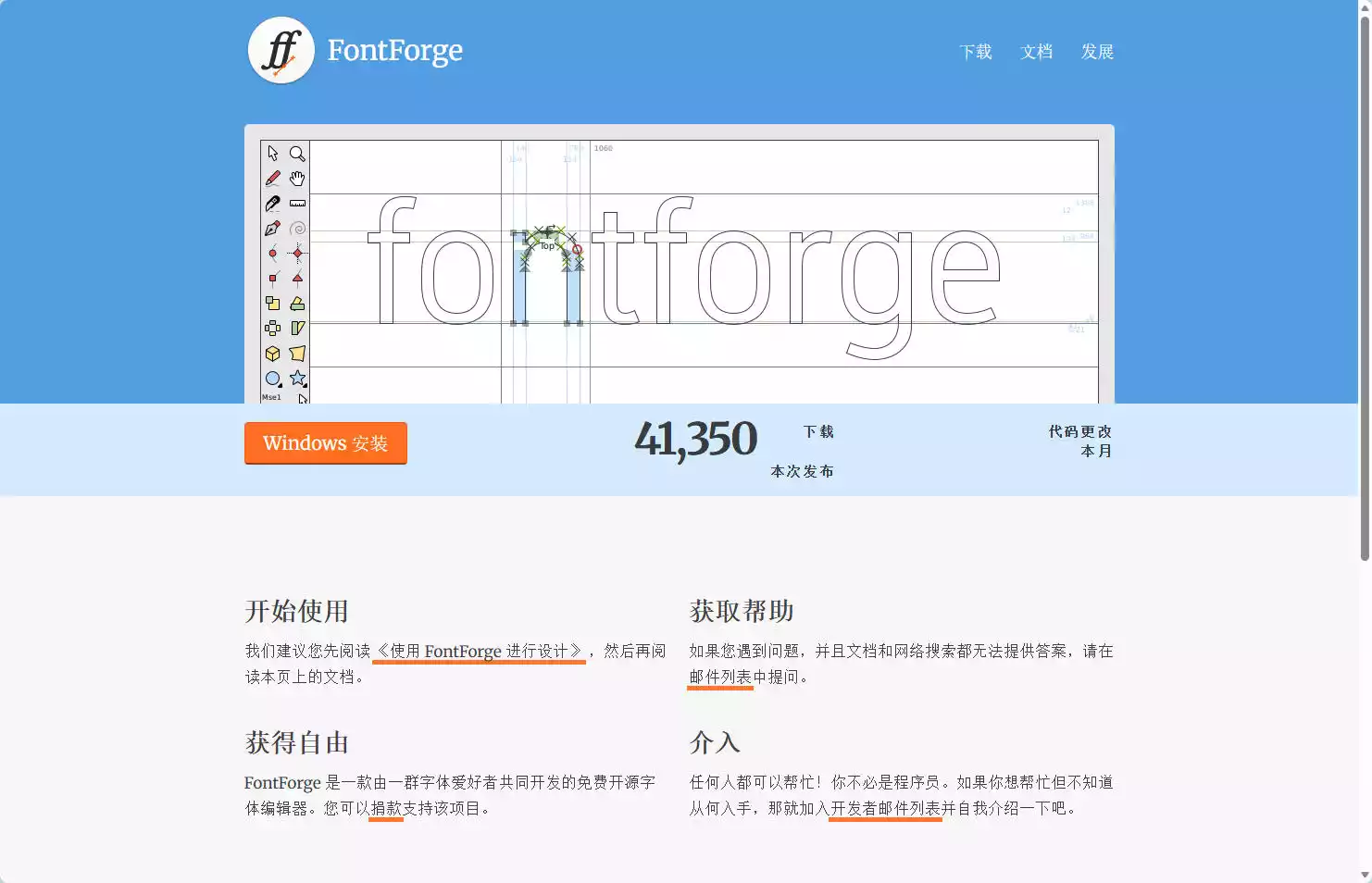
Task: Click the page vertical scrollbar thumb
Action: (1365, 287)
